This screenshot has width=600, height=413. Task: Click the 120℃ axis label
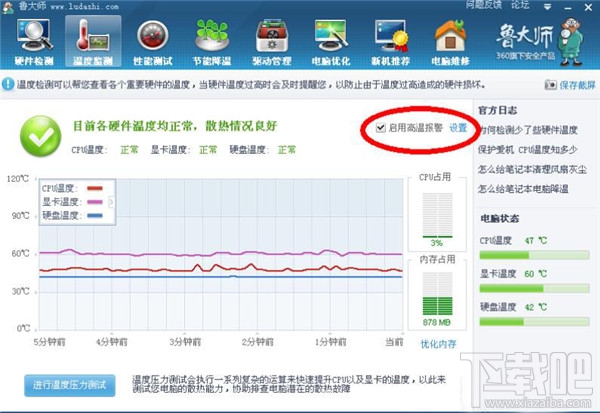coord(18,179)
